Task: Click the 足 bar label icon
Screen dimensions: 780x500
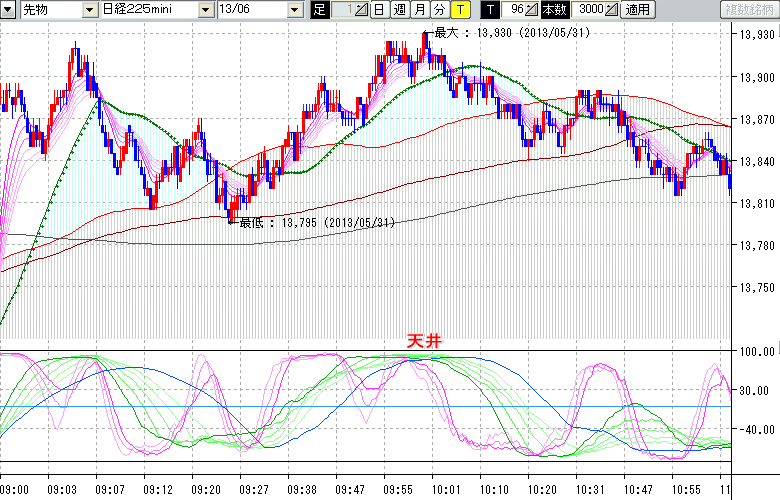Action: [x=319, y=10]
